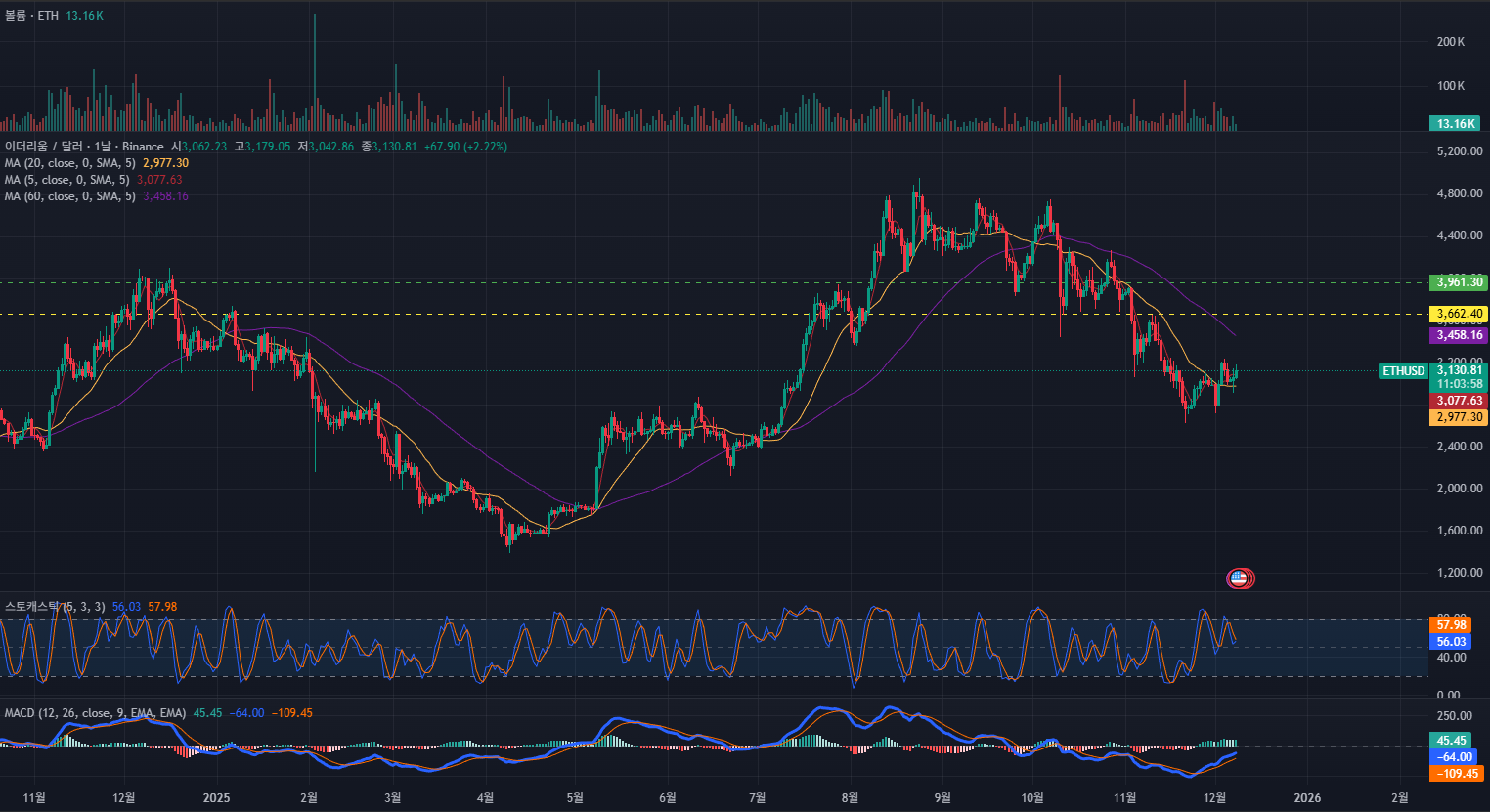Click the 11:03:58 countdown label on price axis
1490x812 pixels.
(x=1459, y=384)
